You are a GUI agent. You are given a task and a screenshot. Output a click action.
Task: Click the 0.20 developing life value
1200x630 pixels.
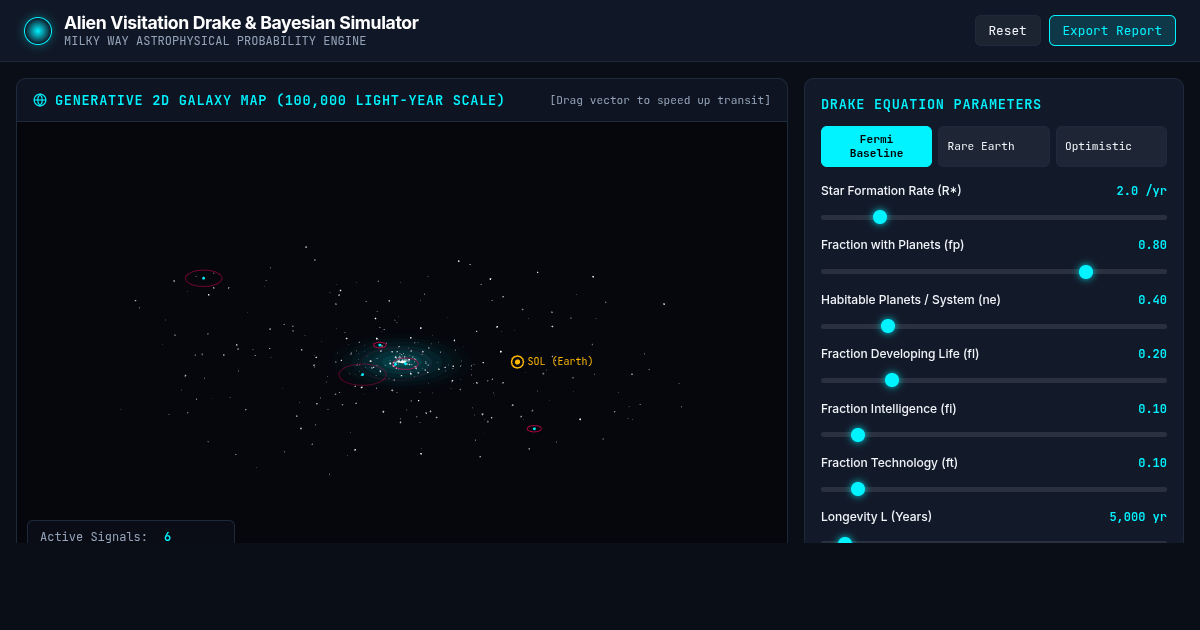coord(1152,354)
